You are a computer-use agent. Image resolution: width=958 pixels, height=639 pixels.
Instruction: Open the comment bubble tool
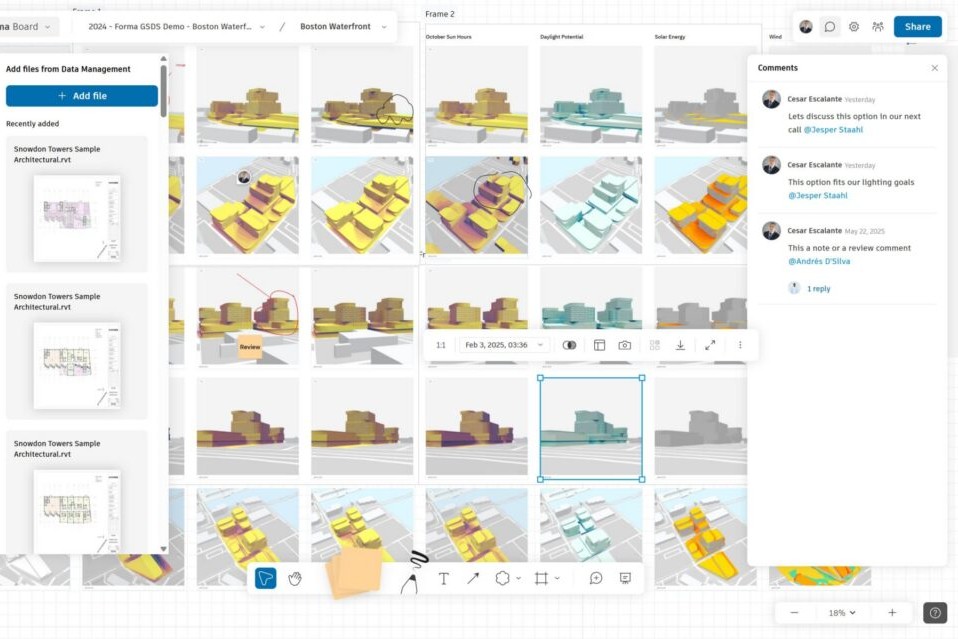pos(595,578)
